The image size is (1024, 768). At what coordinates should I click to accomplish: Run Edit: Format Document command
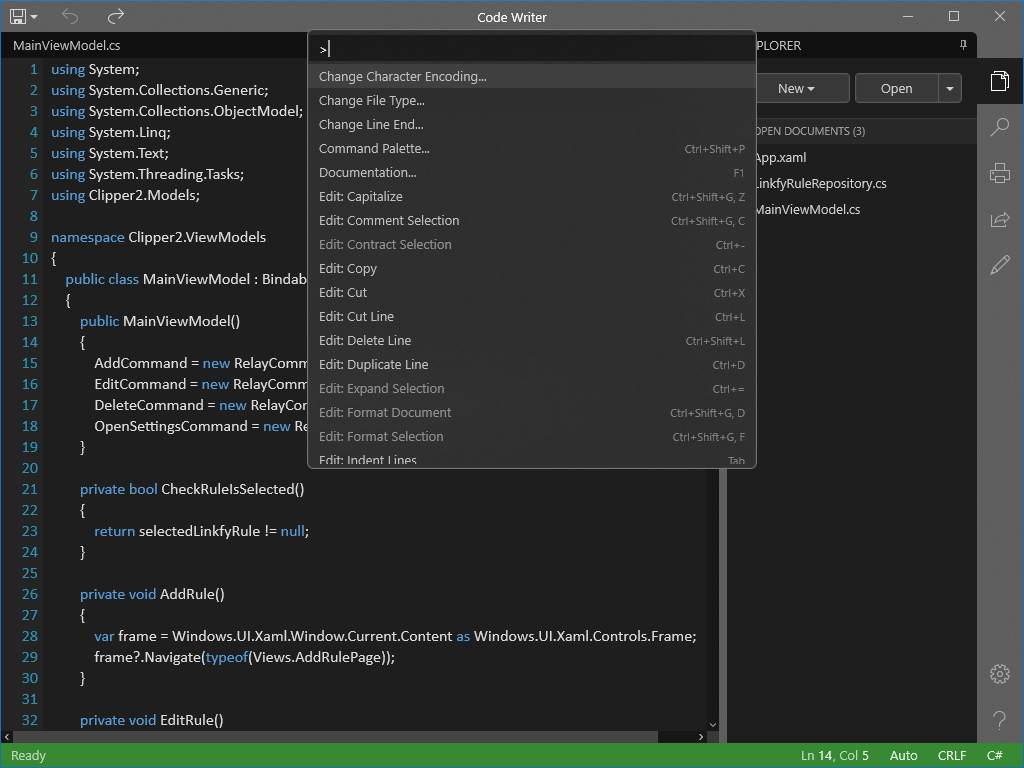pyautogui.click(x=532, y=413)
